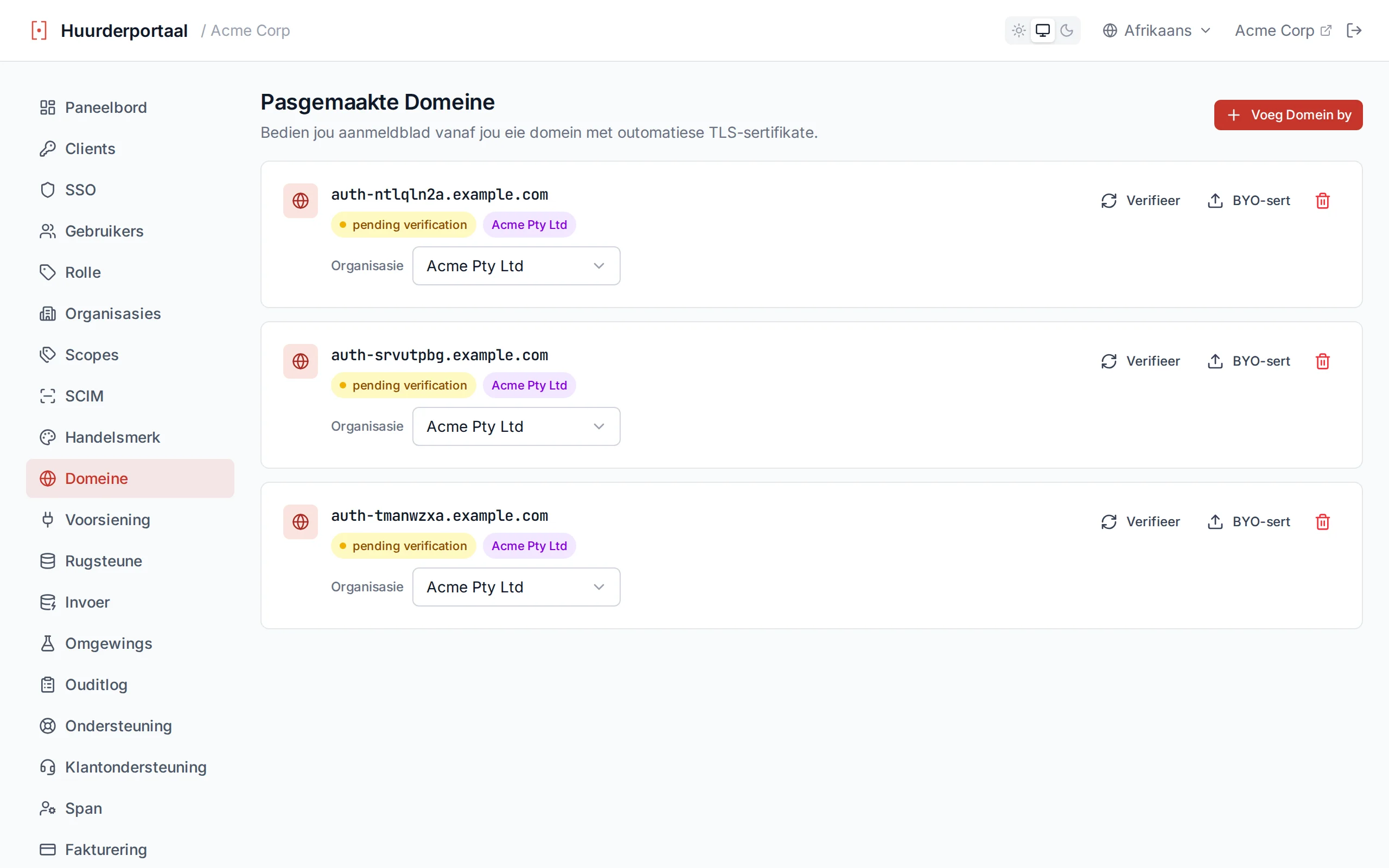Image resolution: width=1389 pixels, height=868 pixels.
Task: Switch to dark theme moon icon
Action: click(1066, 30)
